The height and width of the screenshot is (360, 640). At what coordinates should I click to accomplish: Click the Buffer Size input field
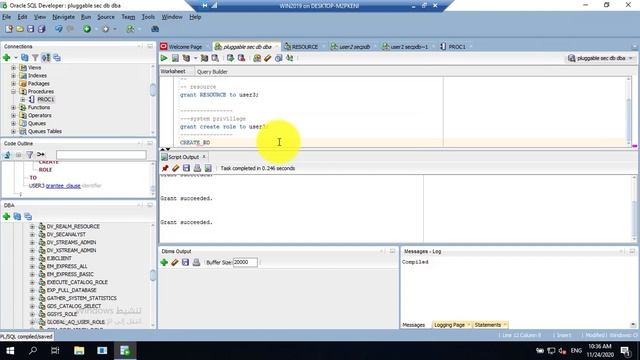point(245,262)
